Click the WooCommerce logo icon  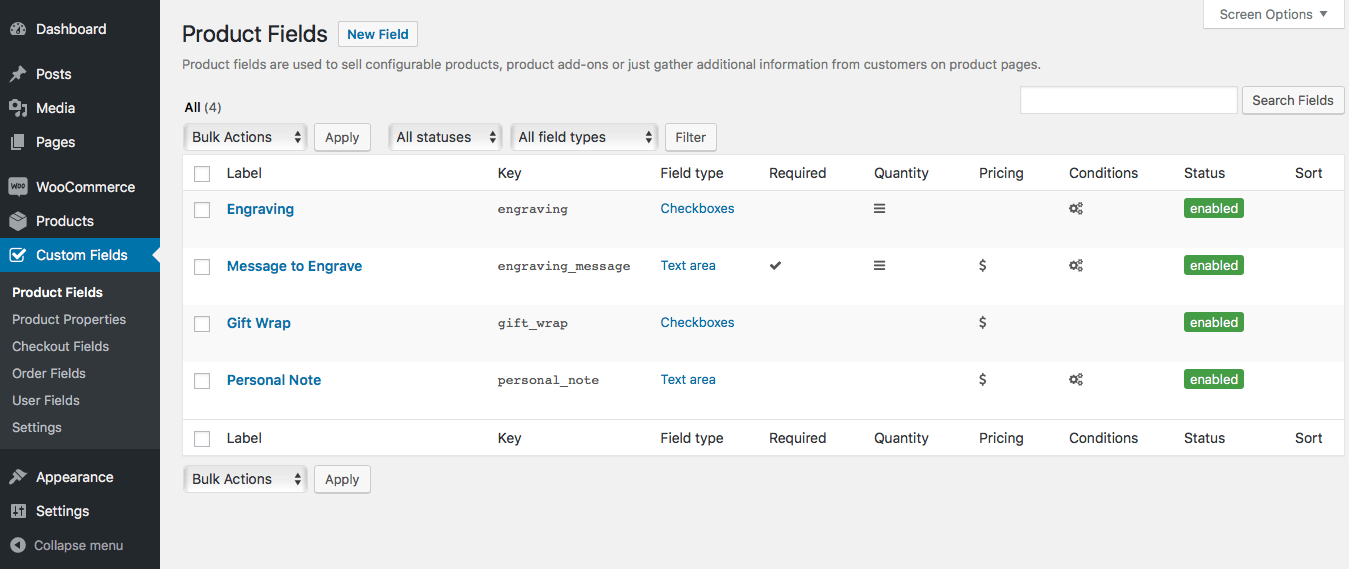pyautogui.click(x=18, y=187)
